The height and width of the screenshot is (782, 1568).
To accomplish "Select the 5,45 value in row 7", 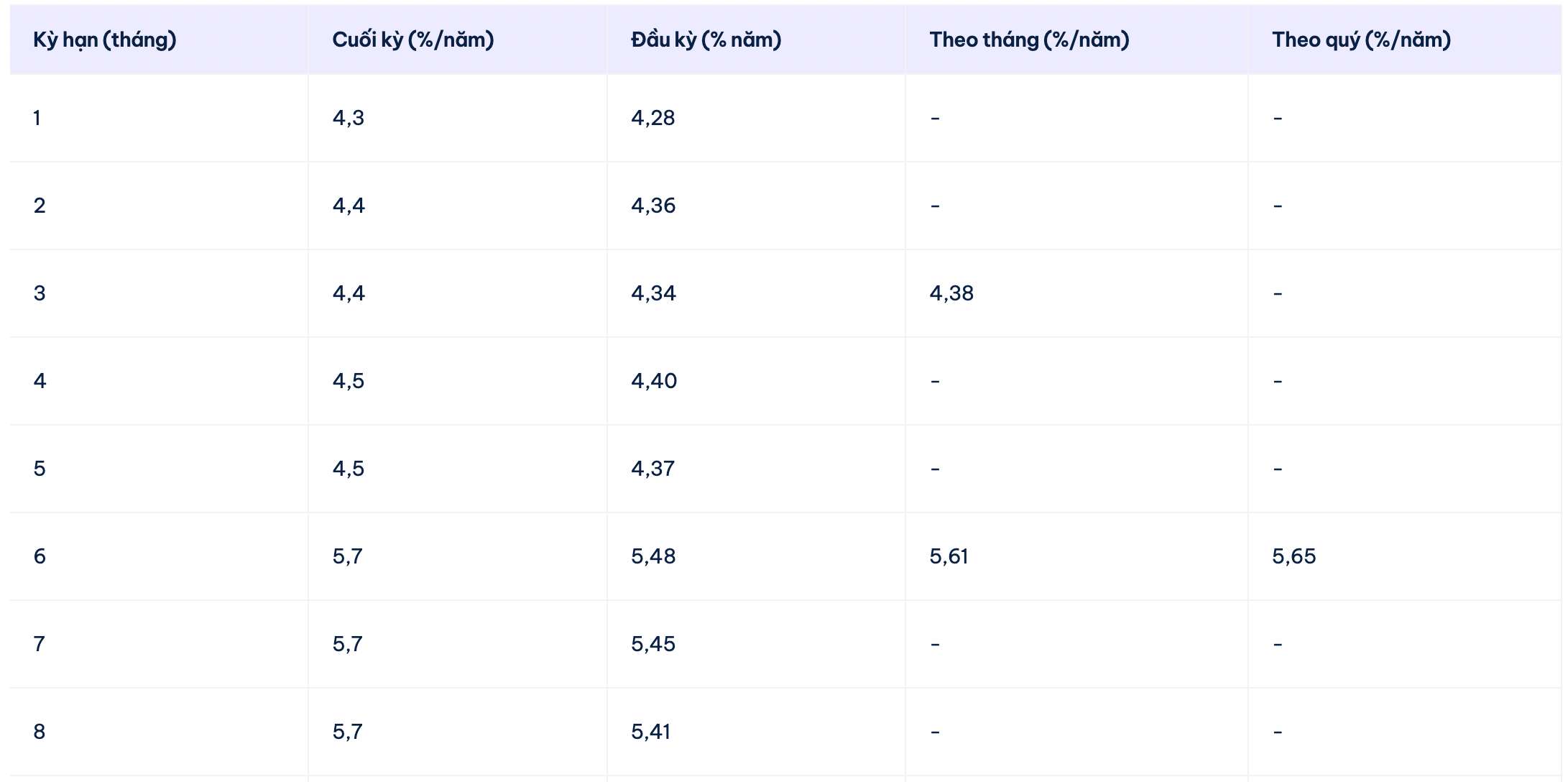I will pos(653,644).
